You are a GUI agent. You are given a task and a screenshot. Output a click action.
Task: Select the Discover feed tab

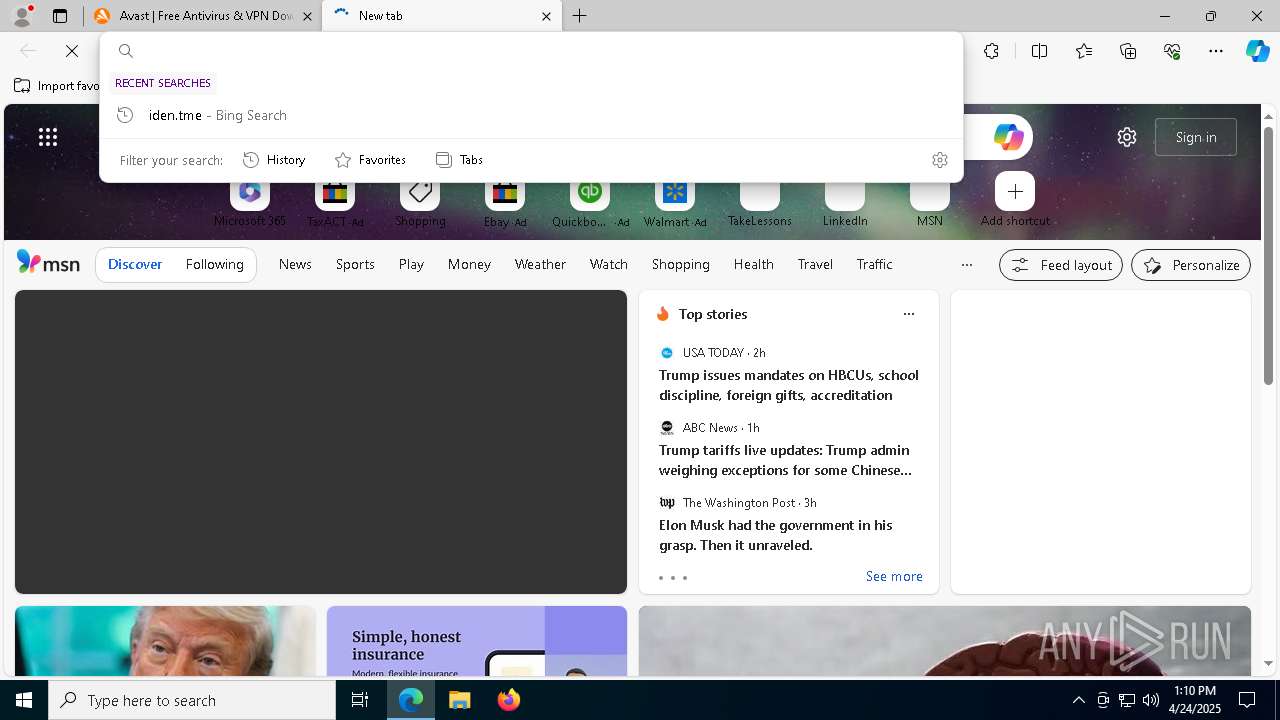(135, 265)
